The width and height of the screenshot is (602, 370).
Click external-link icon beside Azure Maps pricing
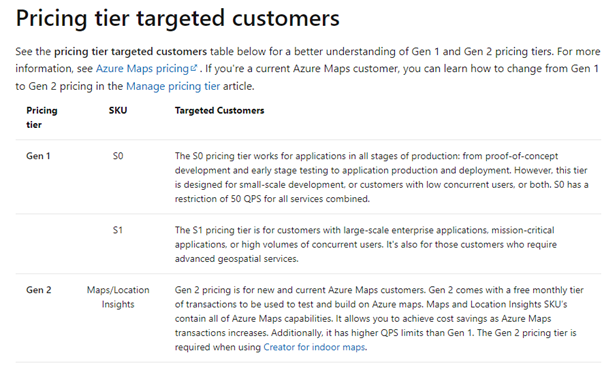194,68
